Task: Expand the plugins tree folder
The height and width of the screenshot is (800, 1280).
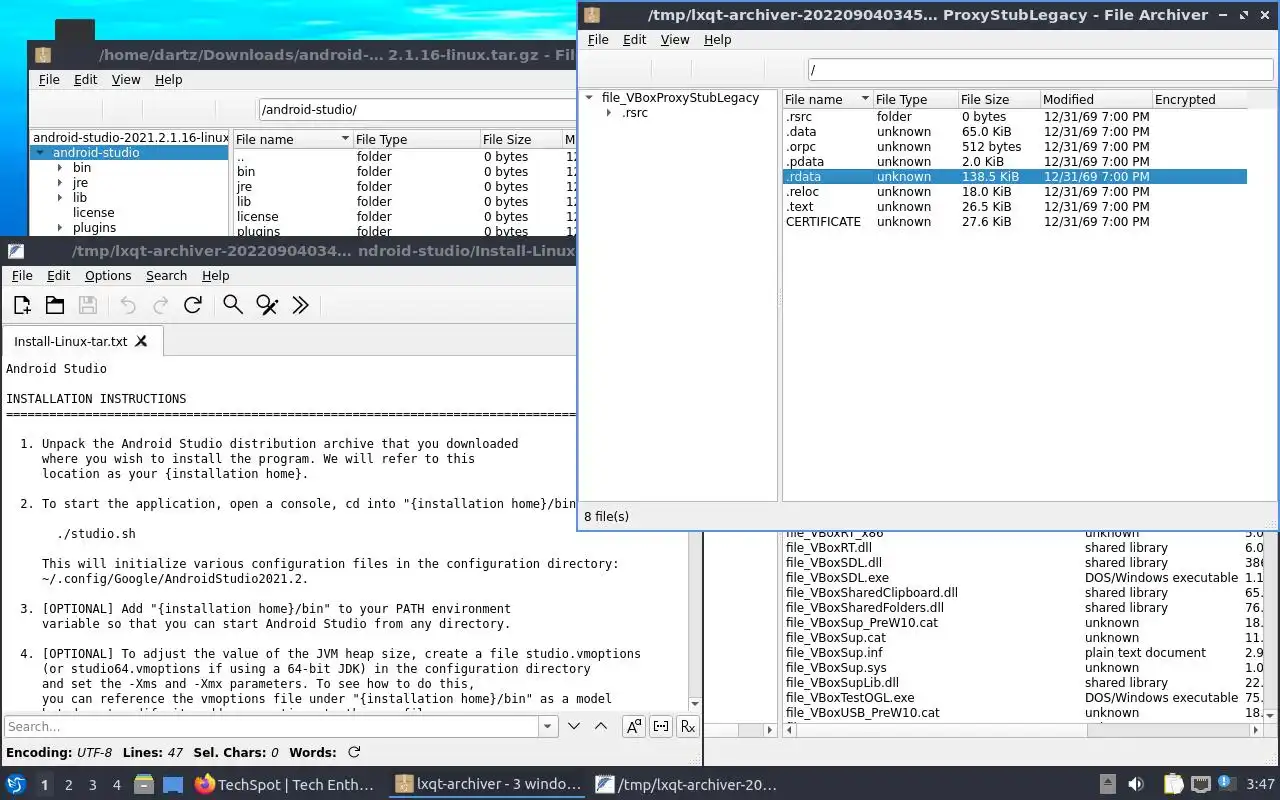Action: point(60,228)
